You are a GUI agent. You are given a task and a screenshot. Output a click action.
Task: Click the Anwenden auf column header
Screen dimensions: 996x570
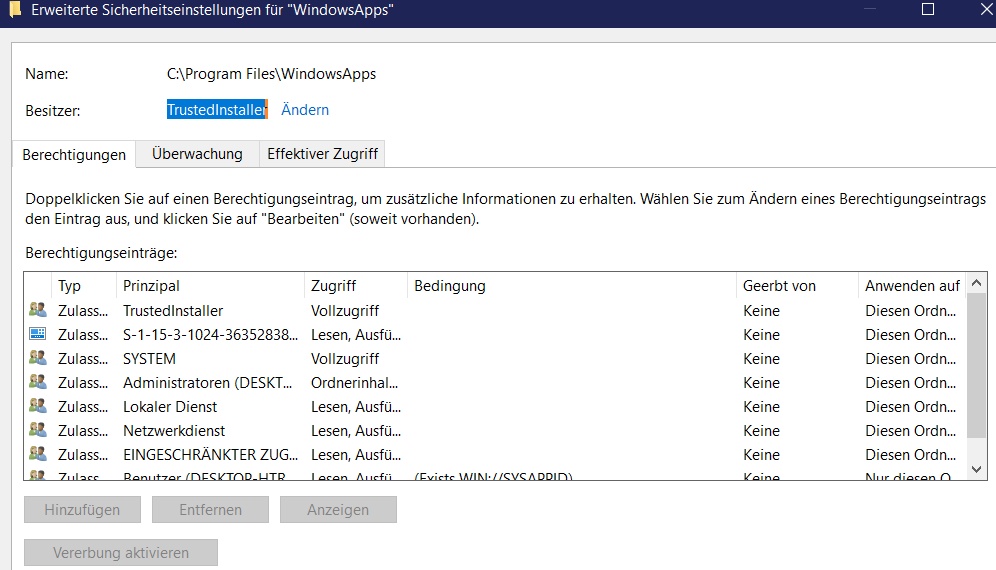click(x=912, y=286)
